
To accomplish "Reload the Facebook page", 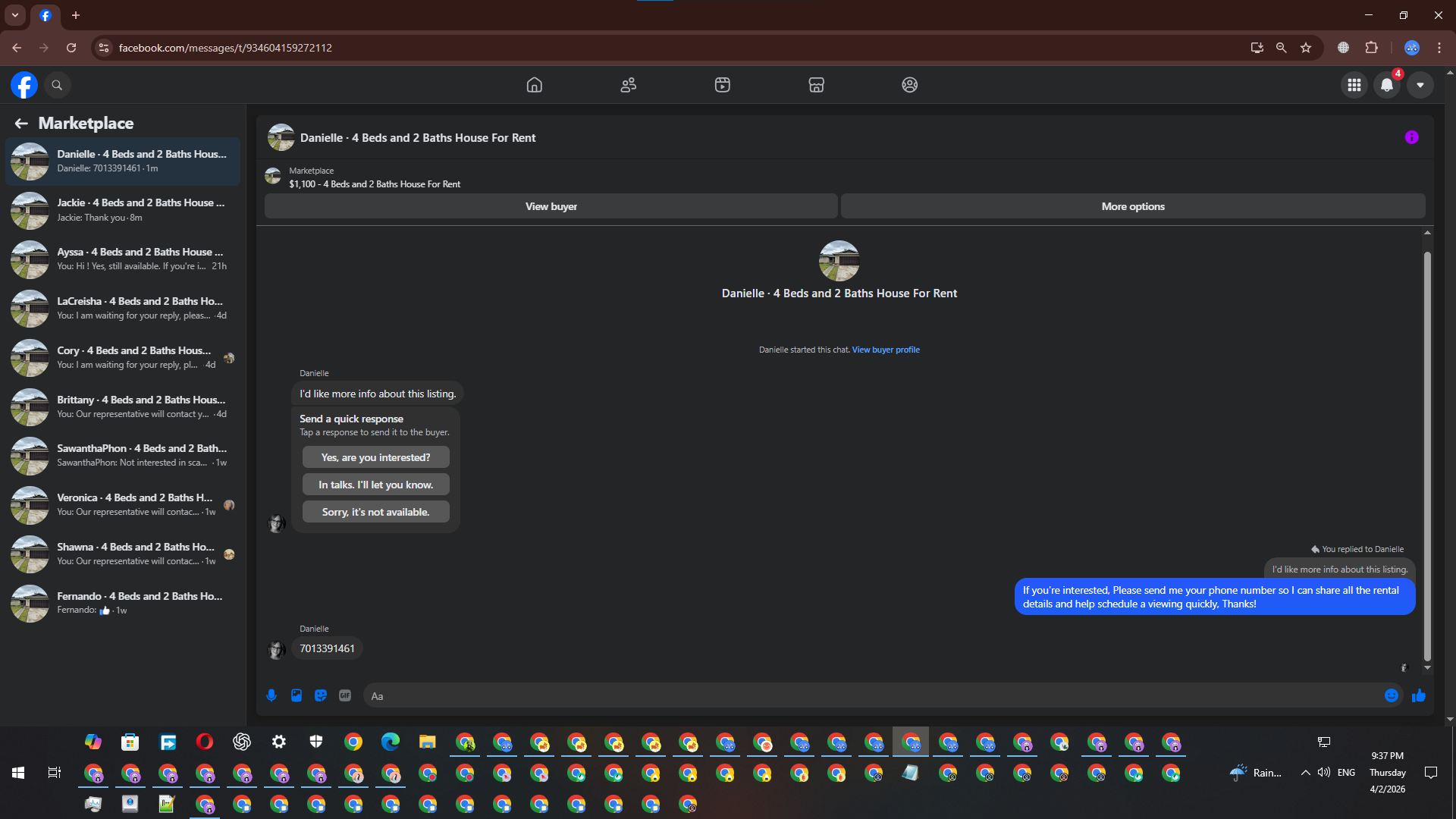I will click(71, 48).
